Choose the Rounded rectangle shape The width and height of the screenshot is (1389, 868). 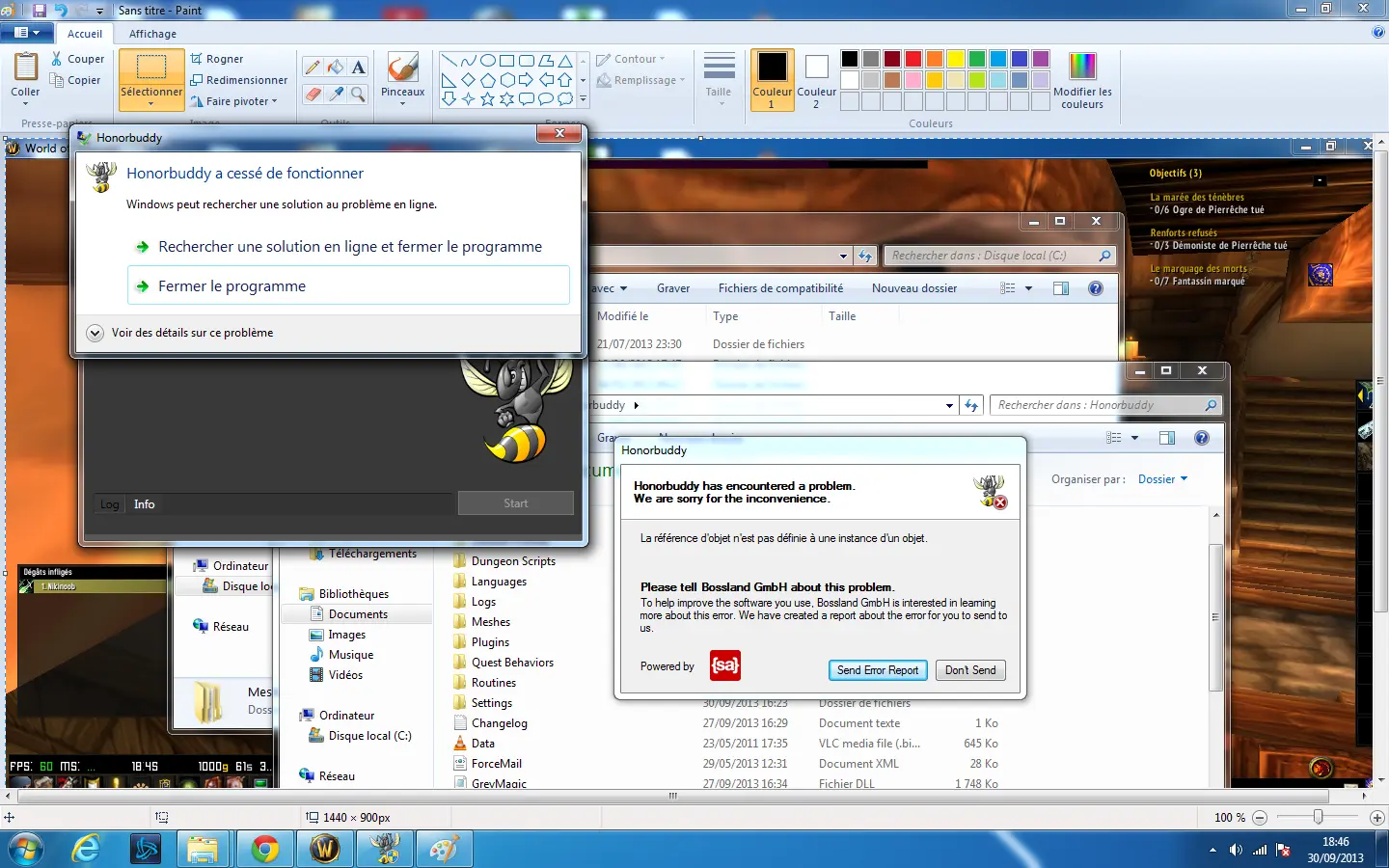coord(527,61)
